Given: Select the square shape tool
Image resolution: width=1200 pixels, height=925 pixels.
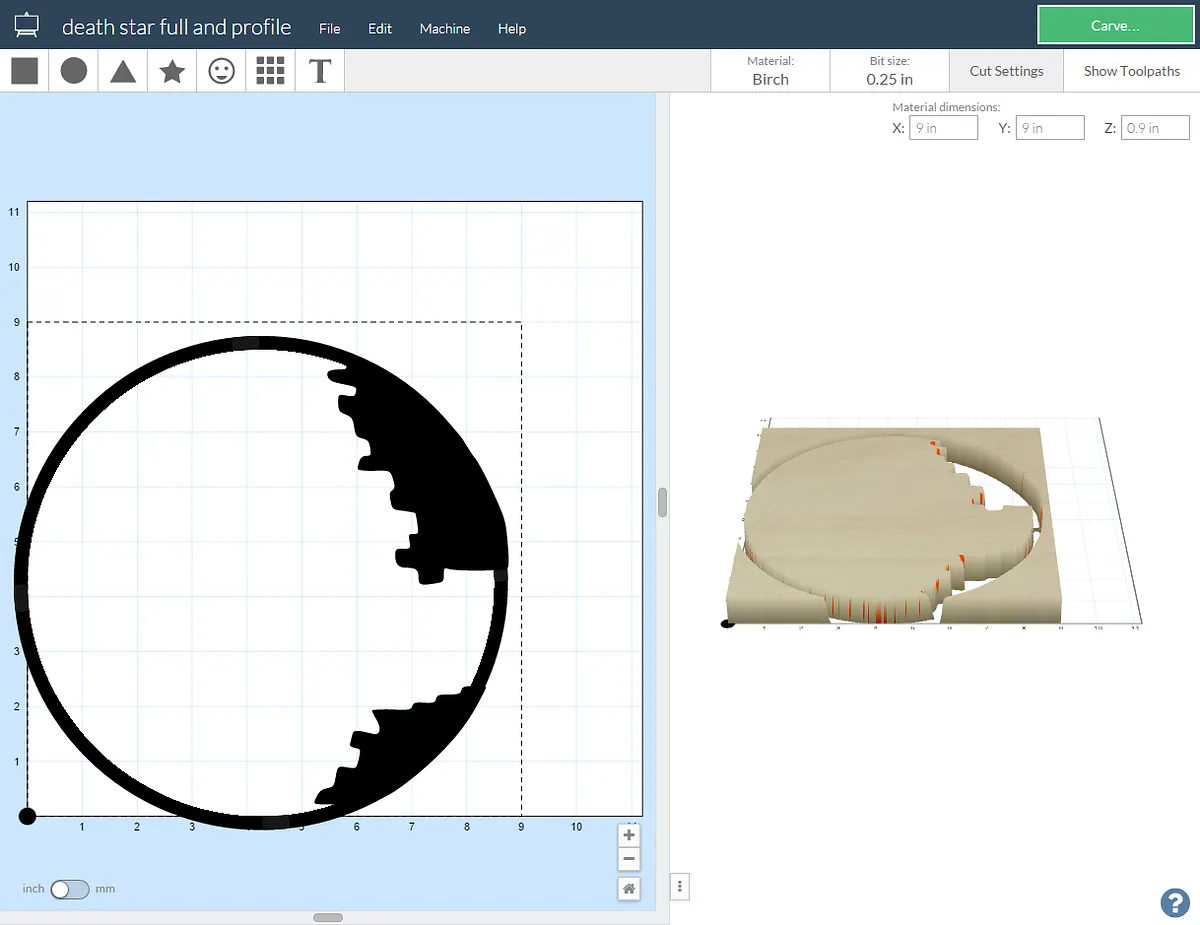Looking at the screenshot, I should [x=25, y=71].
